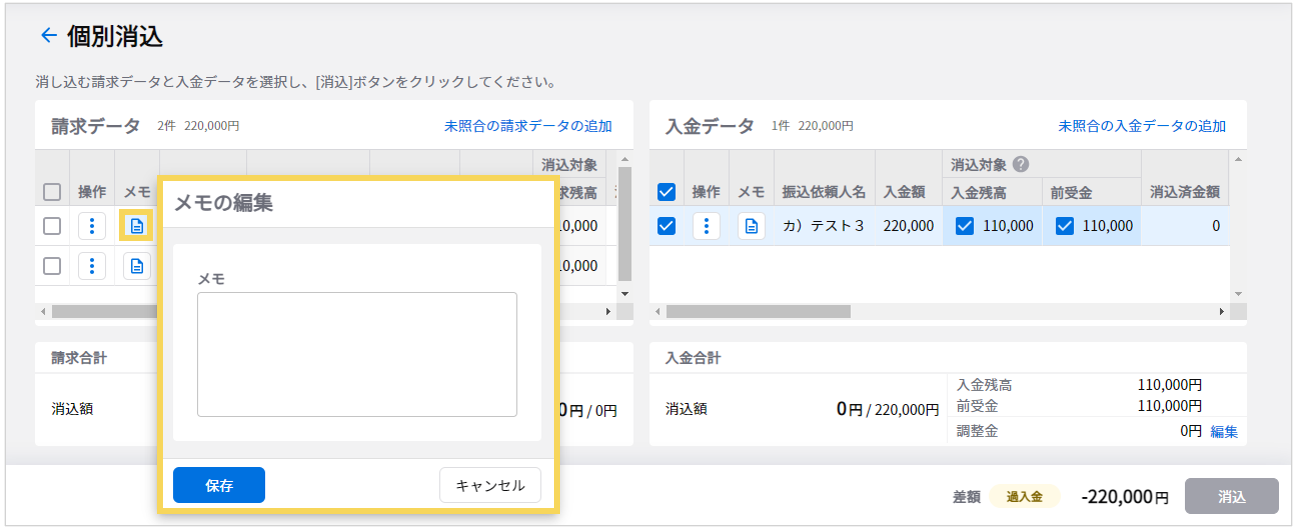Click the help icon beside 消込対象
Image resolution: width=1296 pixels, height=530 pixels.
click(1021, 165)
